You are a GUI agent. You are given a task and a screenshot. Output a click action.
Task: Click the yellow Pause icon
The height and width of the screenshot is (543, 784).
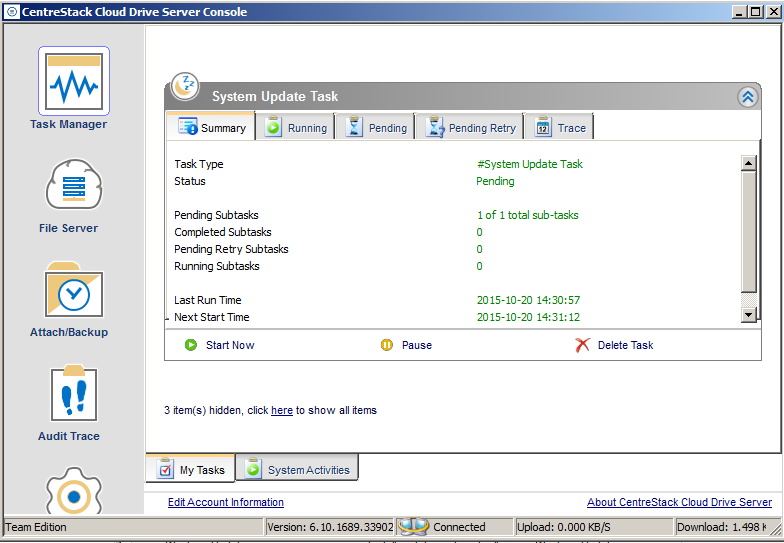tap(387, 345)
